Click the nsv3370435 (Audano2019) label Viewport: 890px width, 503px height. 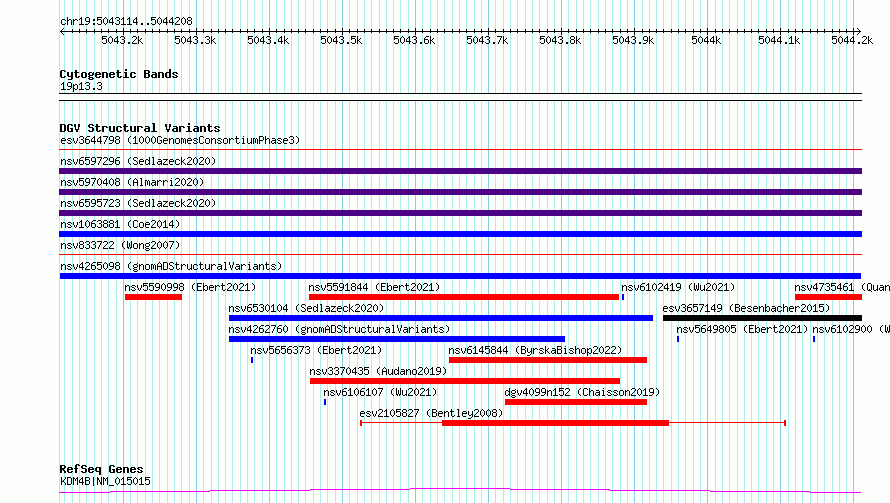378,371
